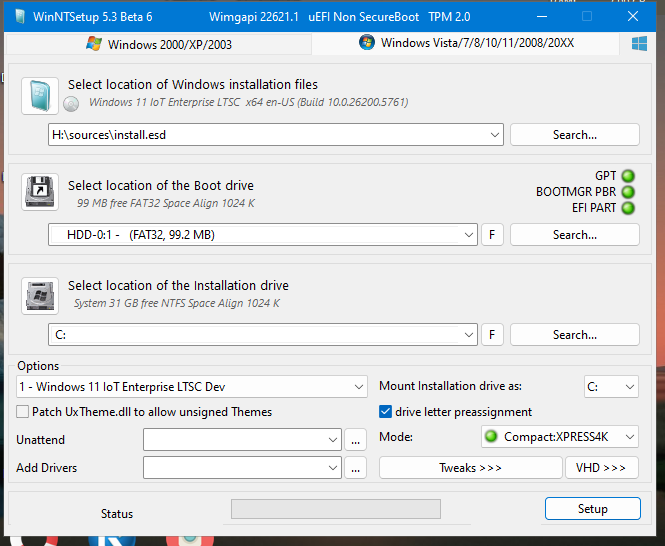The image size is (665, 546).
Task: Expand the installation drive C: dropdown
Action: (469, 335)
